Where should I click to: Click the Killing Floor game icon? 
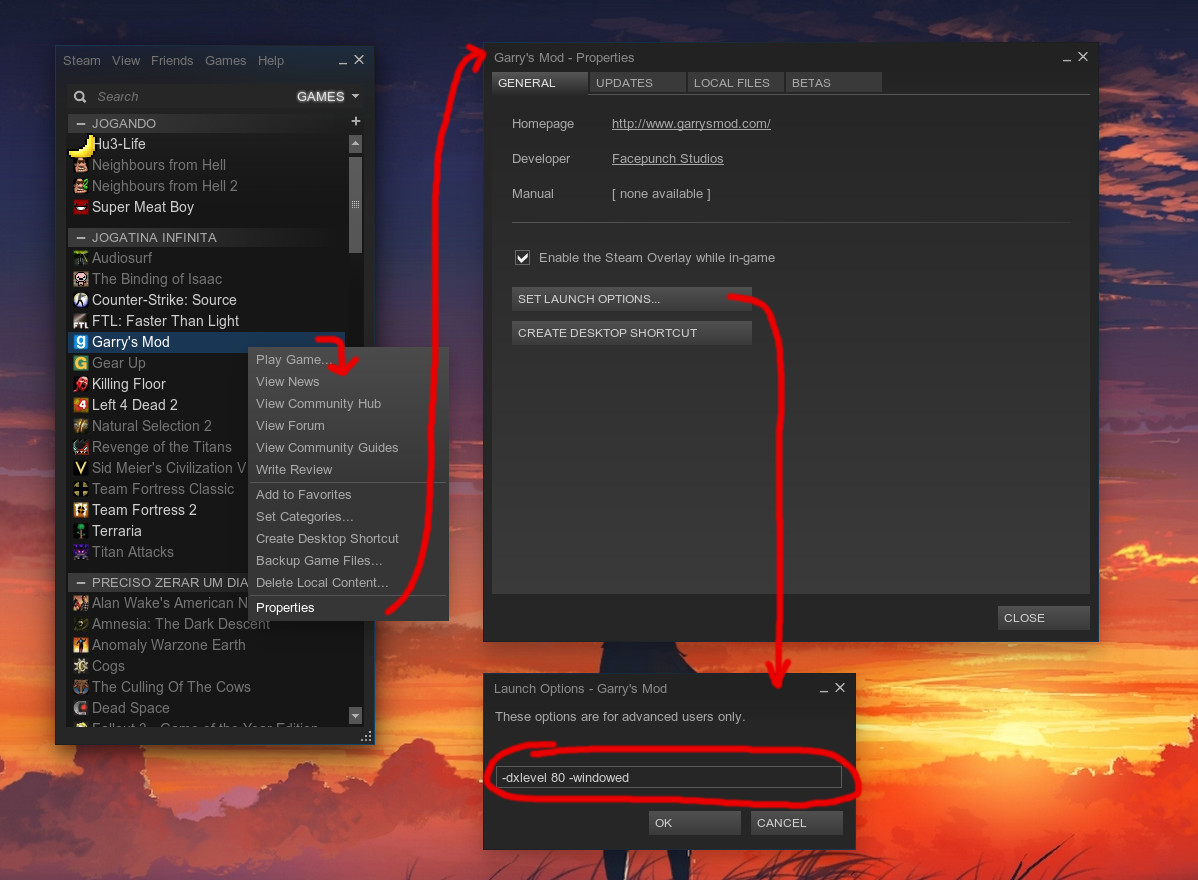tap(81, 384)
